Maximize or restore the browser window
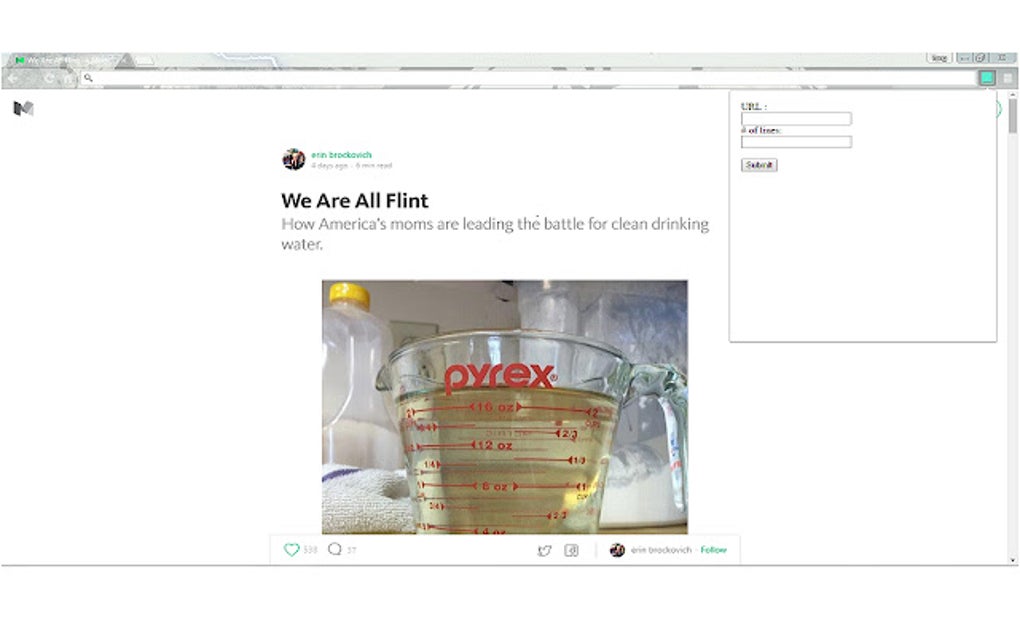The width and height of the screenshot is (1020, 638). (x=980, y=58)
